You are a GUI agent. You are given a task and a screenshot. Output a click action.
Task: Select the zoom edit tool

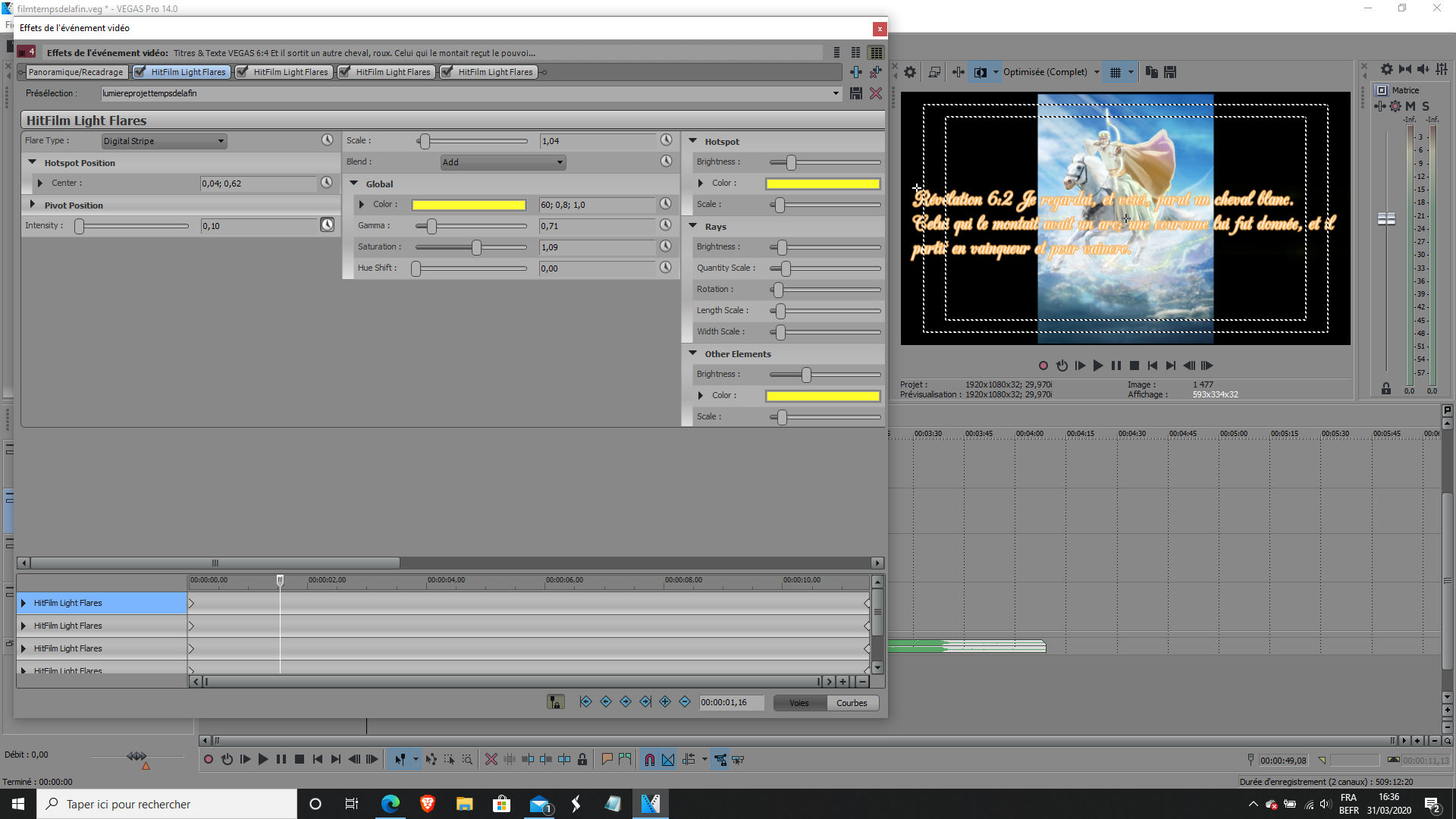[x=467, y=759]
